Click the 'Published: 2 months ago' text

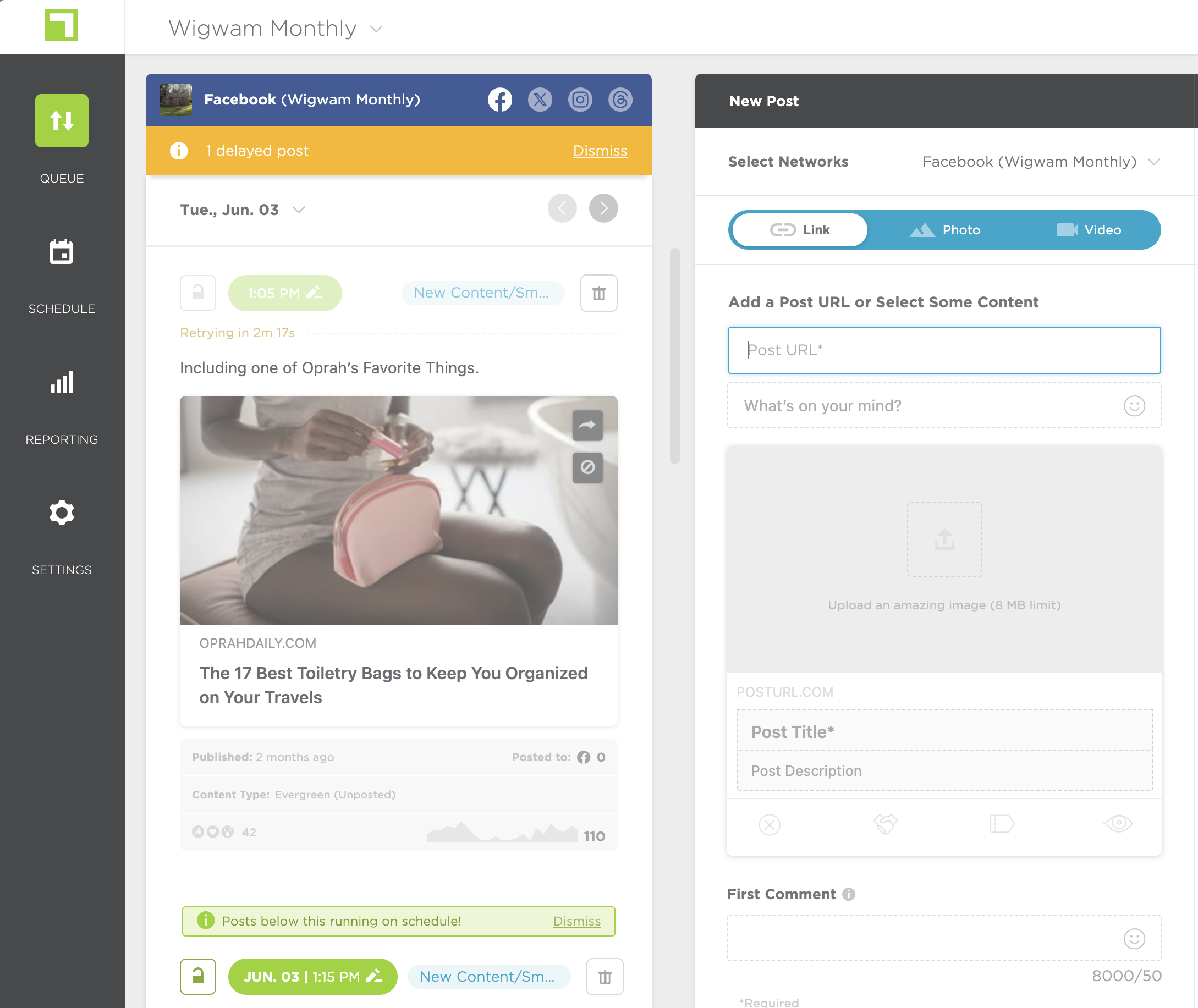coord(263,757)
